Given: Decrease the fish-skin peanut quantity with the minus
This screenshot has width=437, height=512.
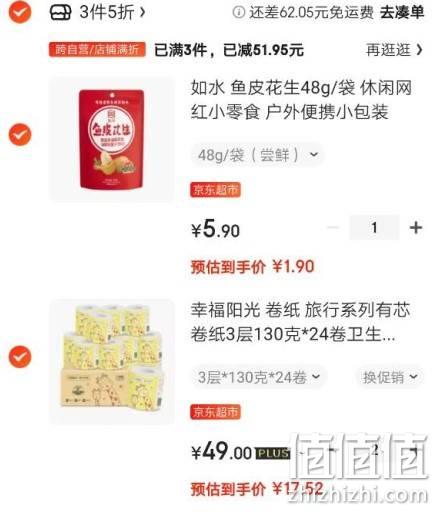Looking at the screenshot, I should point(332,228).
